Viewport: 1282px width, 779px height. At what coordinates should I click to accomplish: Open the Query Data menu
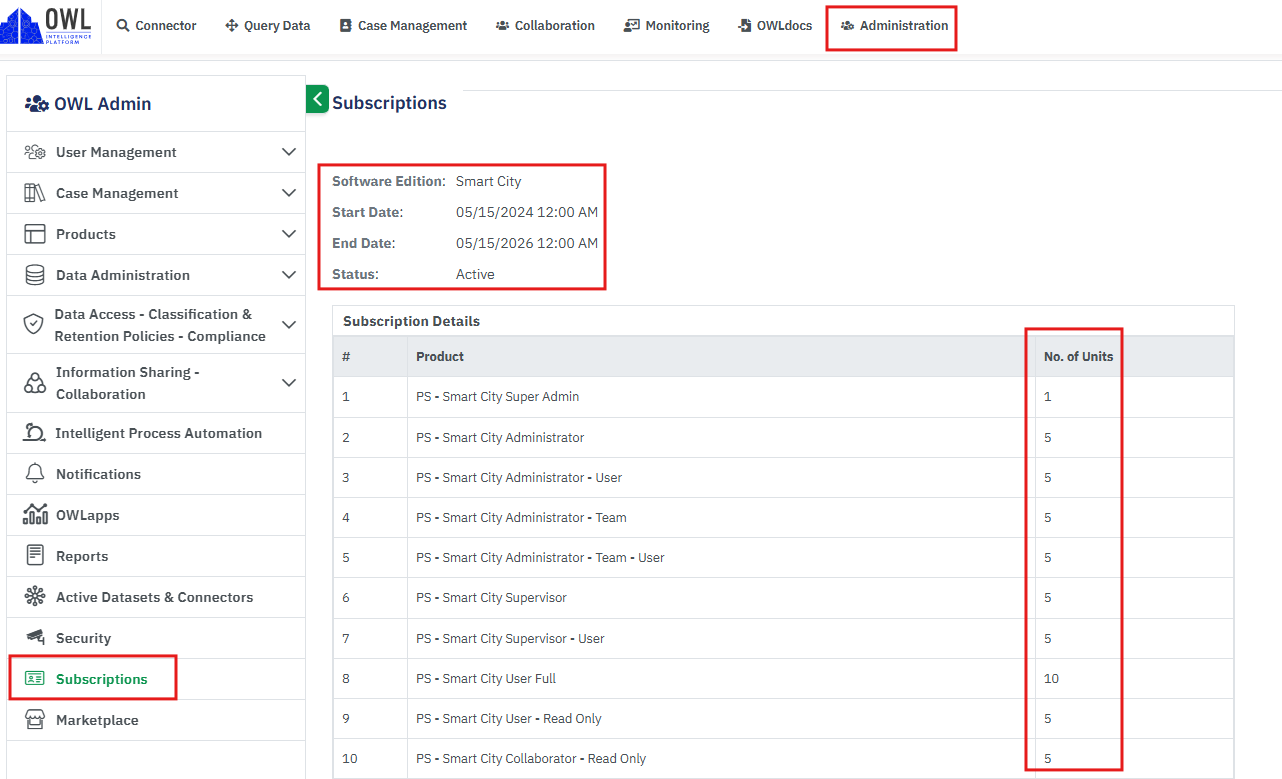tap(267, 26)
